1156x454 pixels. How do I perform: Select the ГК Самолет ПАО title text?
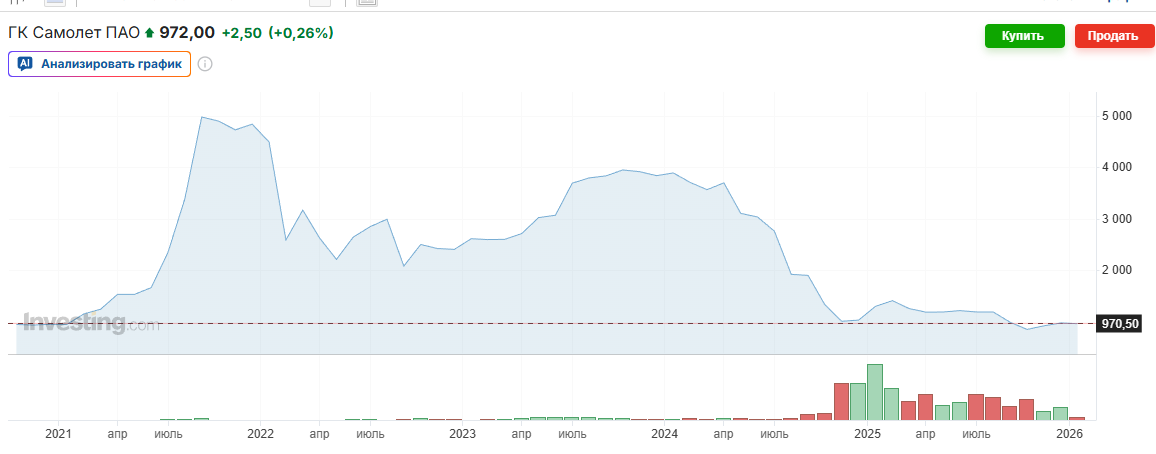(x=74, y=32)
